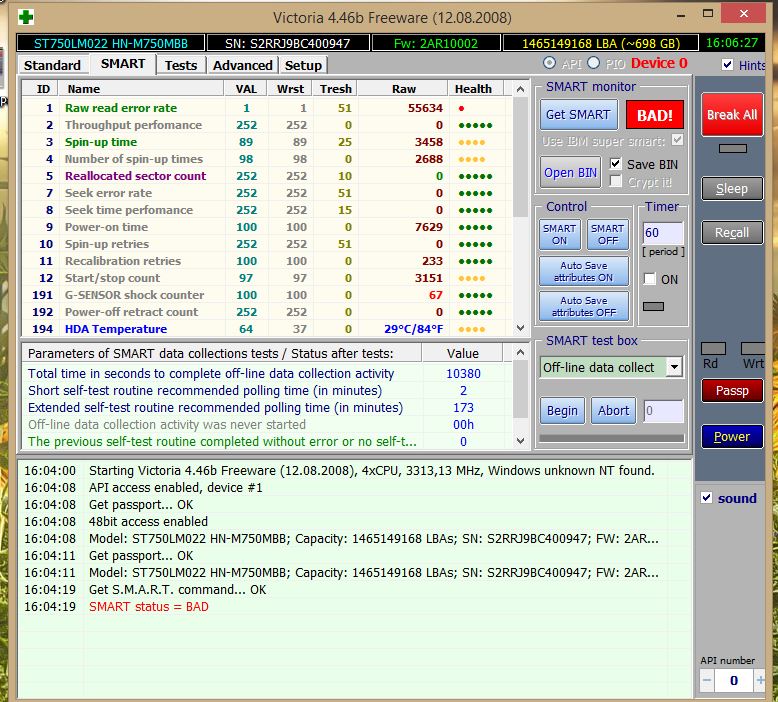Switch to the Tests tab
Screen dimensions: 778x702
click(181, 65)
